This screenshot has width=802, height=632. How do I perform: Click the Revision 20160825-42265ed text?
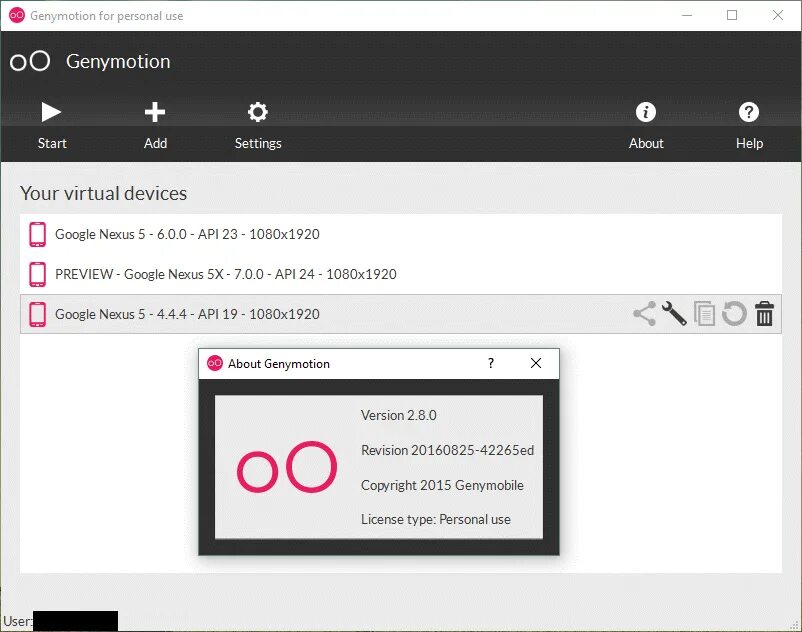point(448,450)
